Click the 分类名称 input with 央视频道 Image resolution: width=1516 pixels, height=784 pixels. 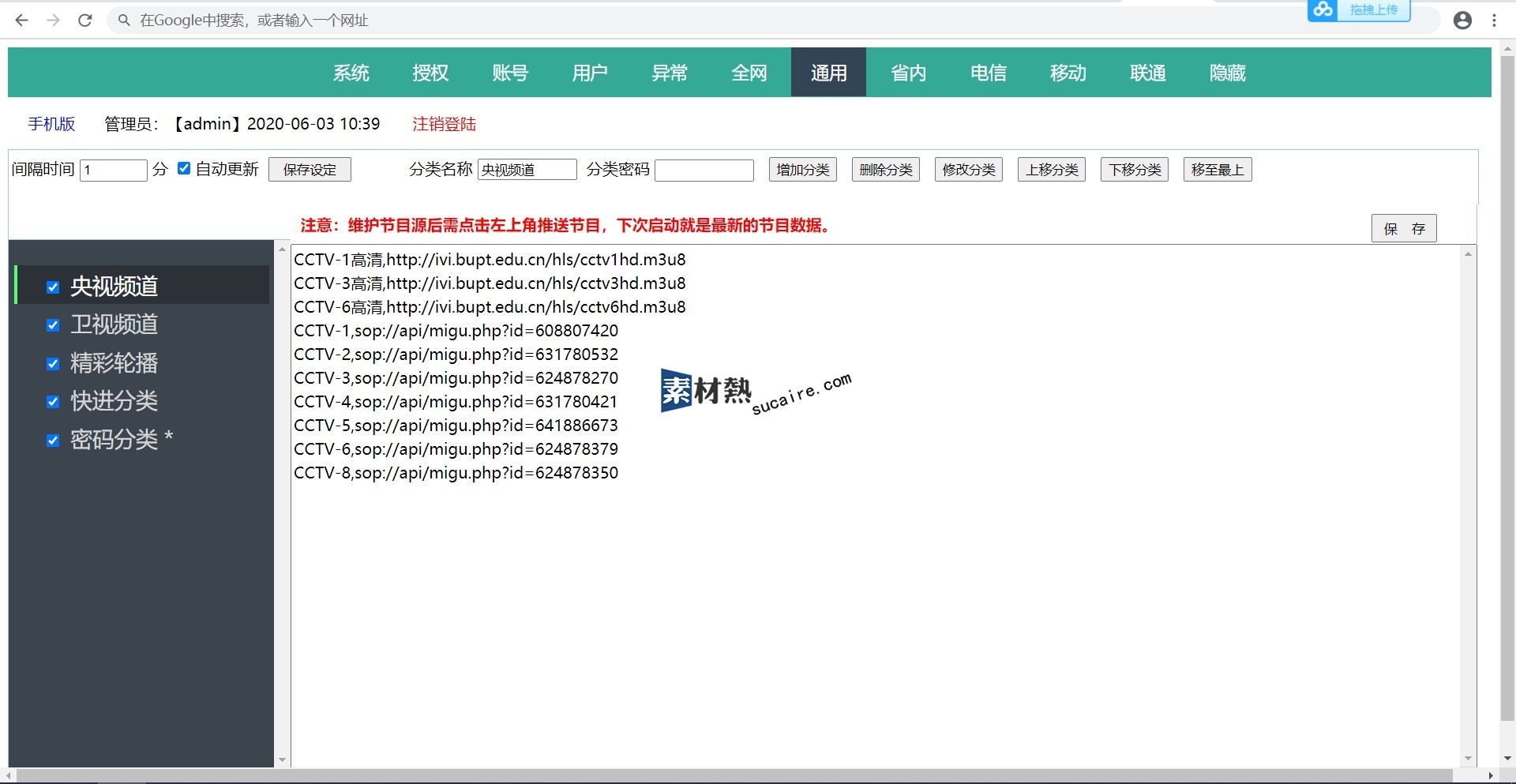(527, 170)
